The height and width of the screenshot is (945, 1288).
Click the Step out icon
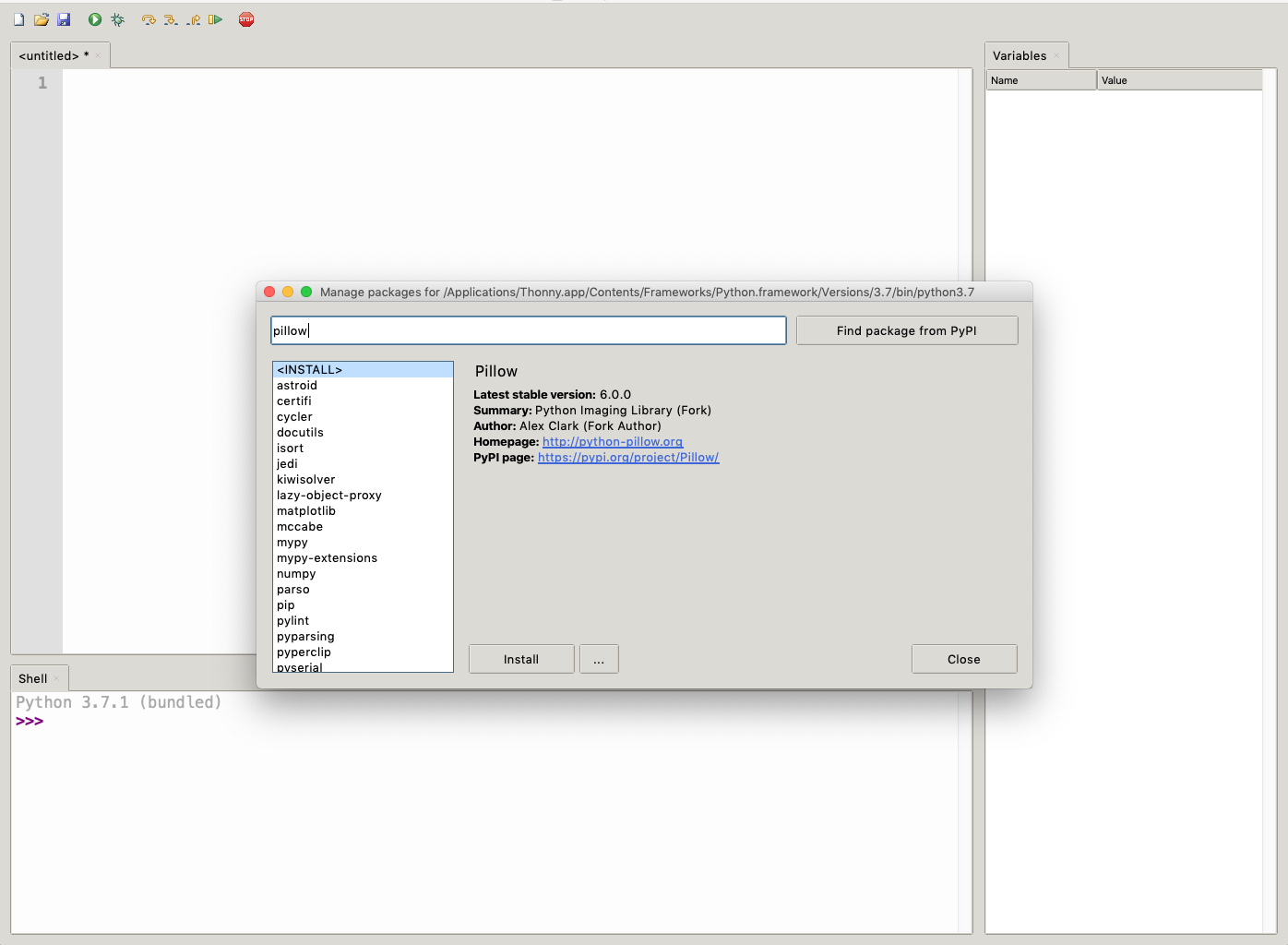tap(194, 19)
